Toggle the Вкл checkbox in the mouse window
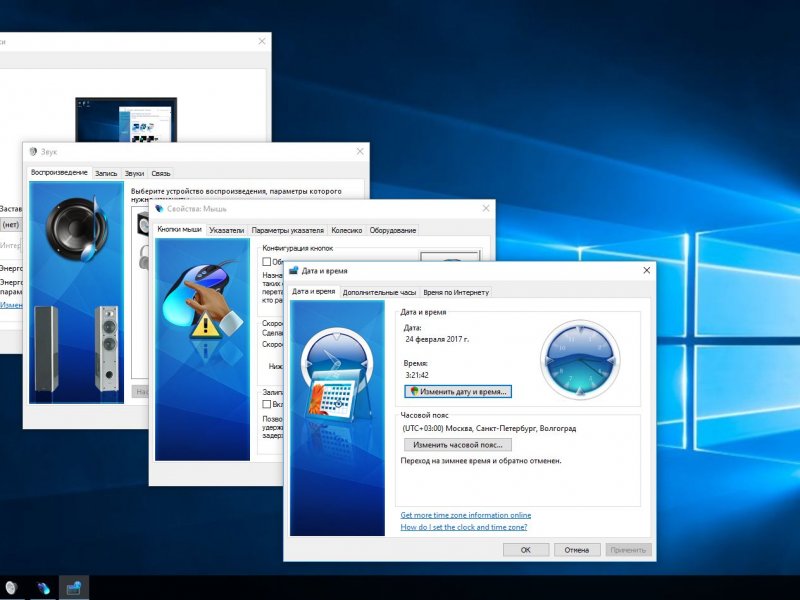The width and height of the screenshot is (800, 600). (x=266, y=404)
